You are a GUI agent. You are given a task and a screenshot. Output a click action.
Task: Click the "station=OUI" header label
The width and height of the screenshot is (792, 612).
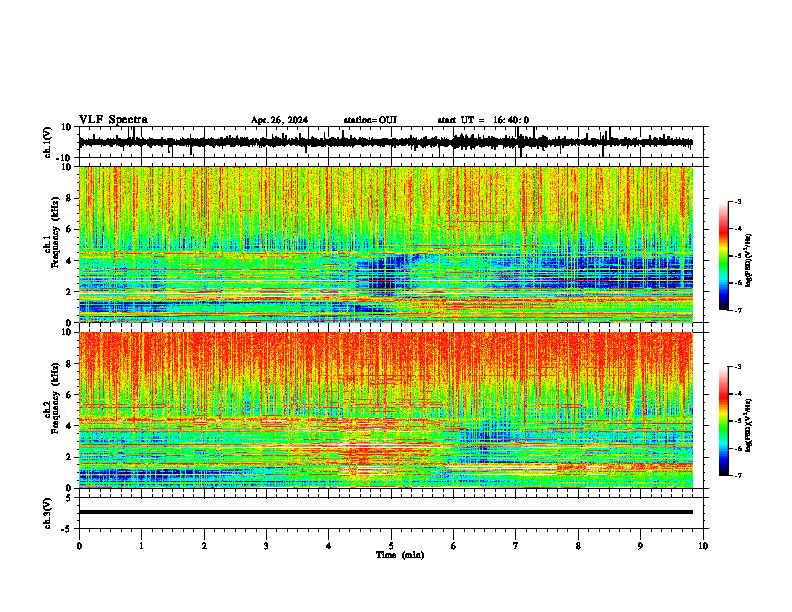(x=370, y=120)
